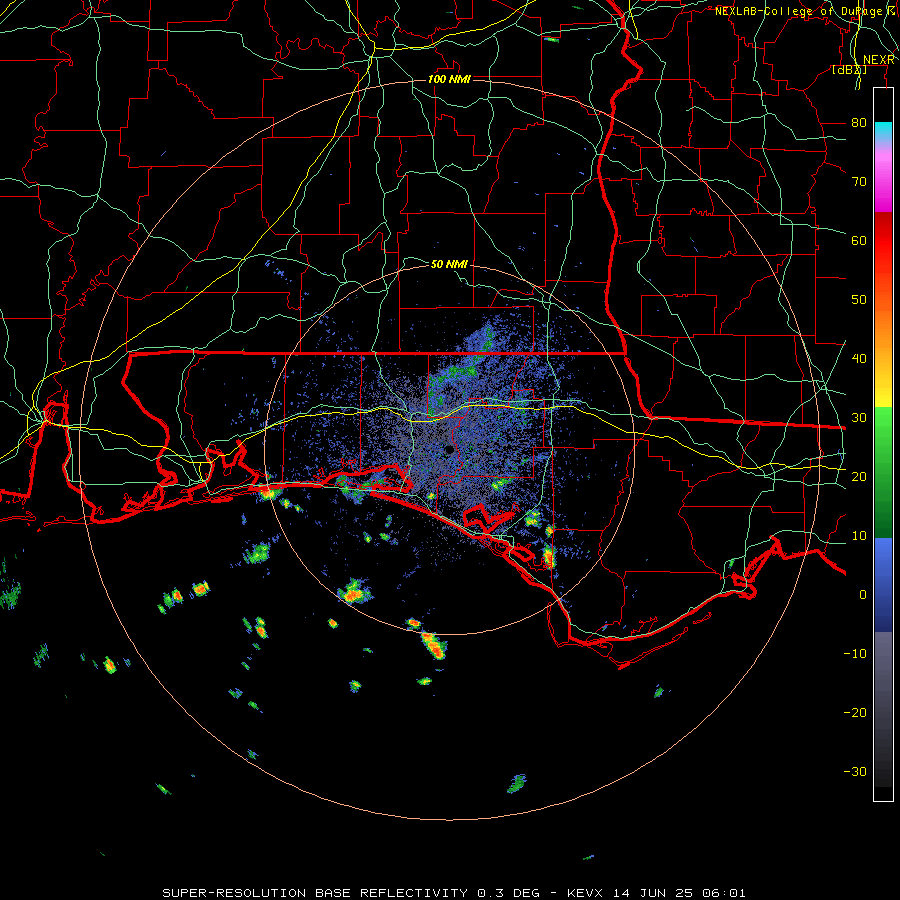Pick the cyan segment atop the color bar
Screen dimensions: 900x900
(883, 132)
